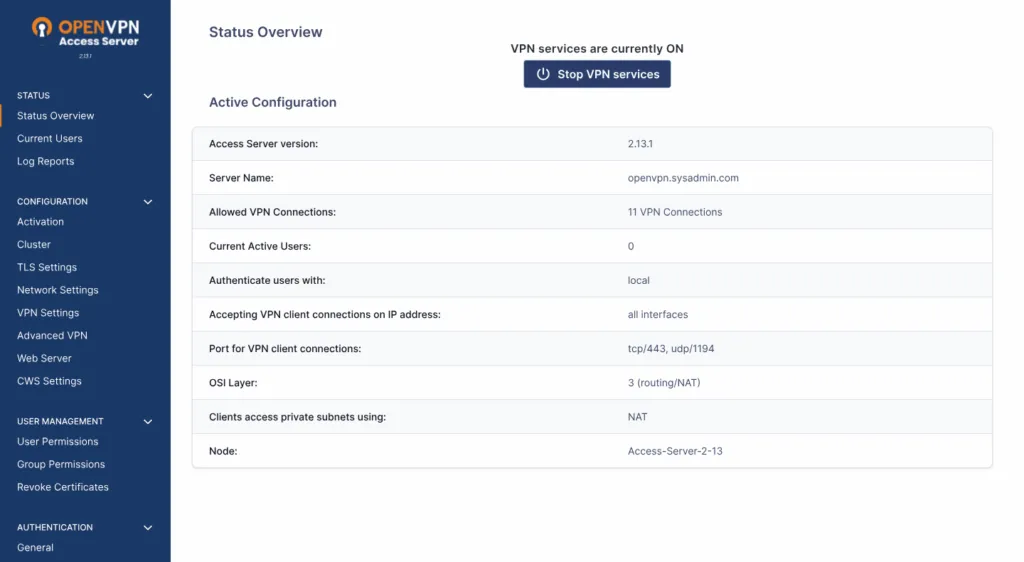Click the node value Access-Server-2-13
Screen dimensions: 1024x562
point(675,451)
